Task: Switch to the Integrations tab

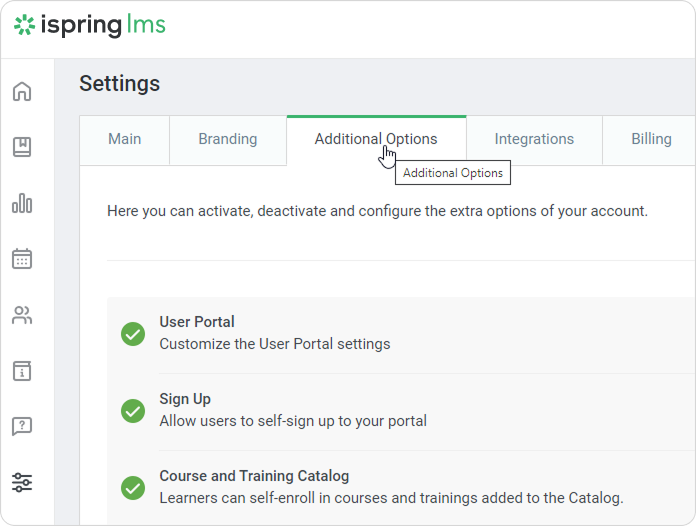Action: (534, 139)
